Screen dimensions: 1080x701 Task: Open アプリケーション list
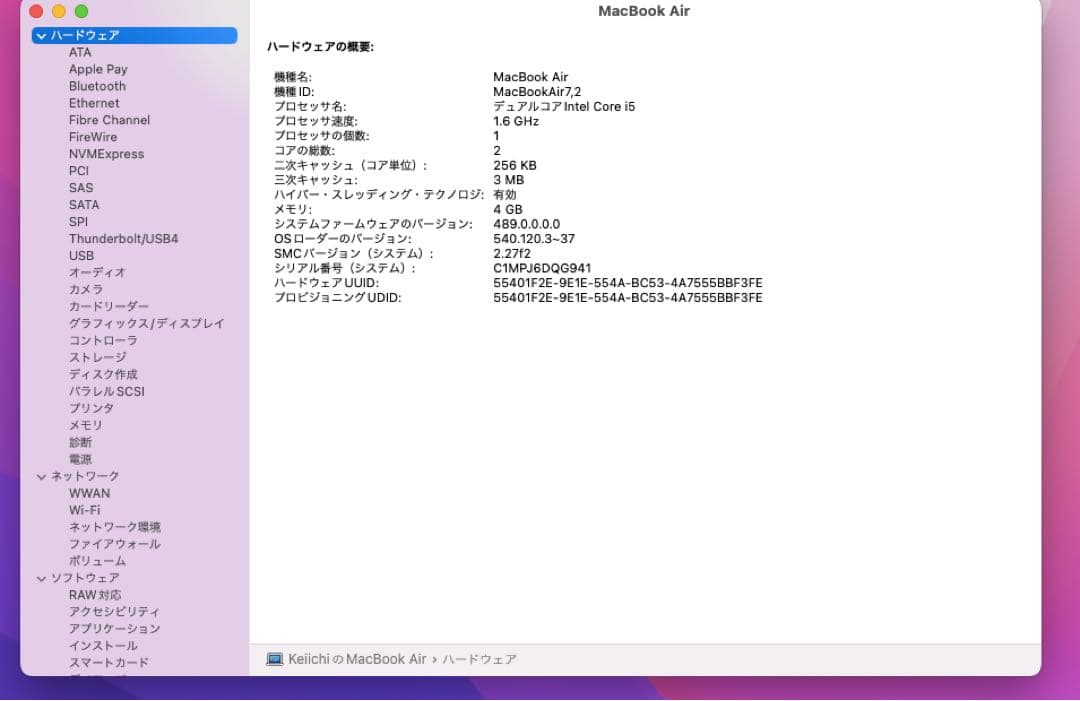pyautogui.click(x=114, y=629)
